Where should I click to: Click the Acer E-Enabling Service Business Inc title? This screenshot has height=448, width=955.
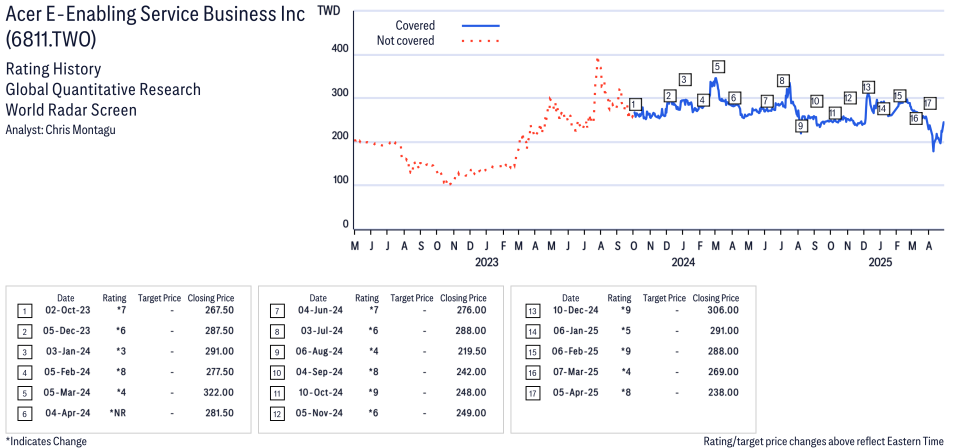(x=155, y=16)
